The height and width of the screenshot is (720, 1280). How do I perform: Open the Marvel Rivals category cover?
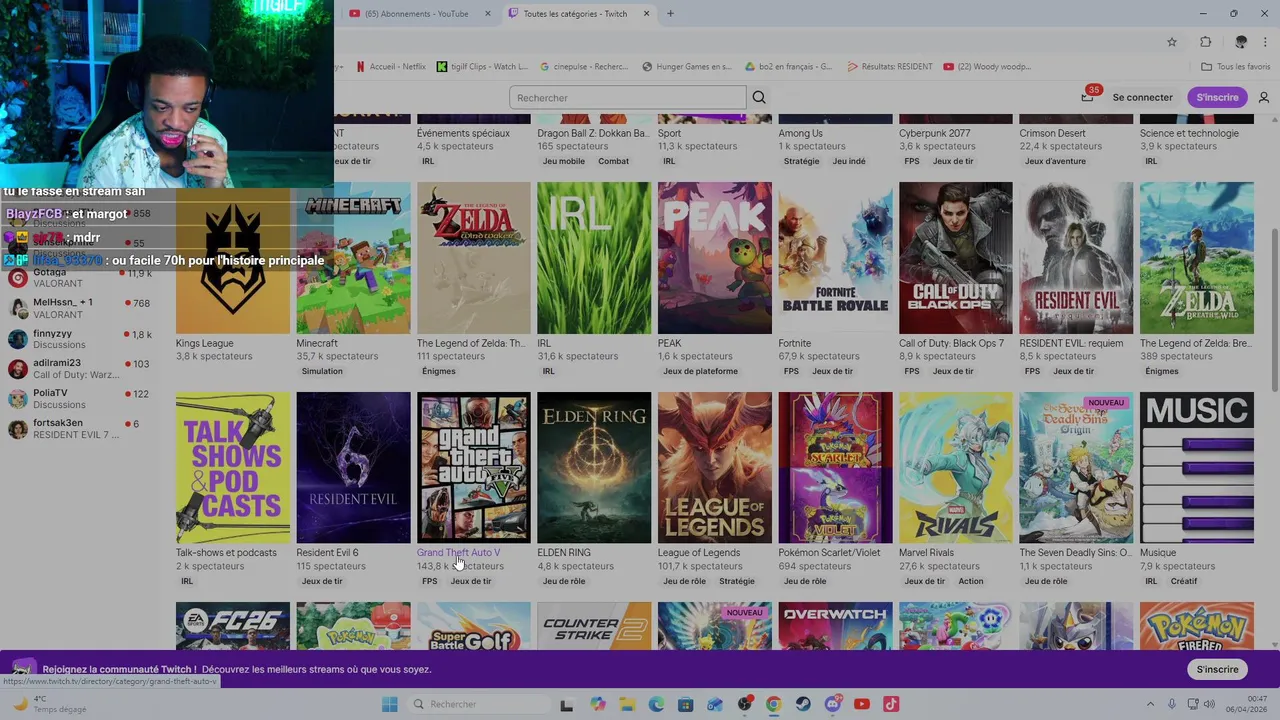click(x=956, y=468)
